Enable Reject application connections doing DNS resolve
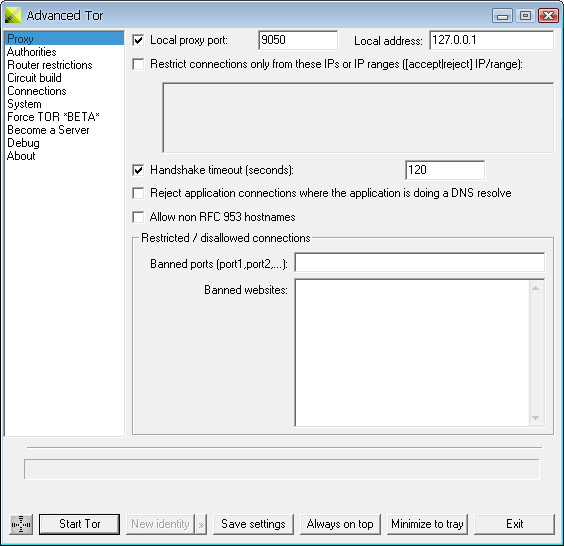564x546 pixels. tap(138, 193)
